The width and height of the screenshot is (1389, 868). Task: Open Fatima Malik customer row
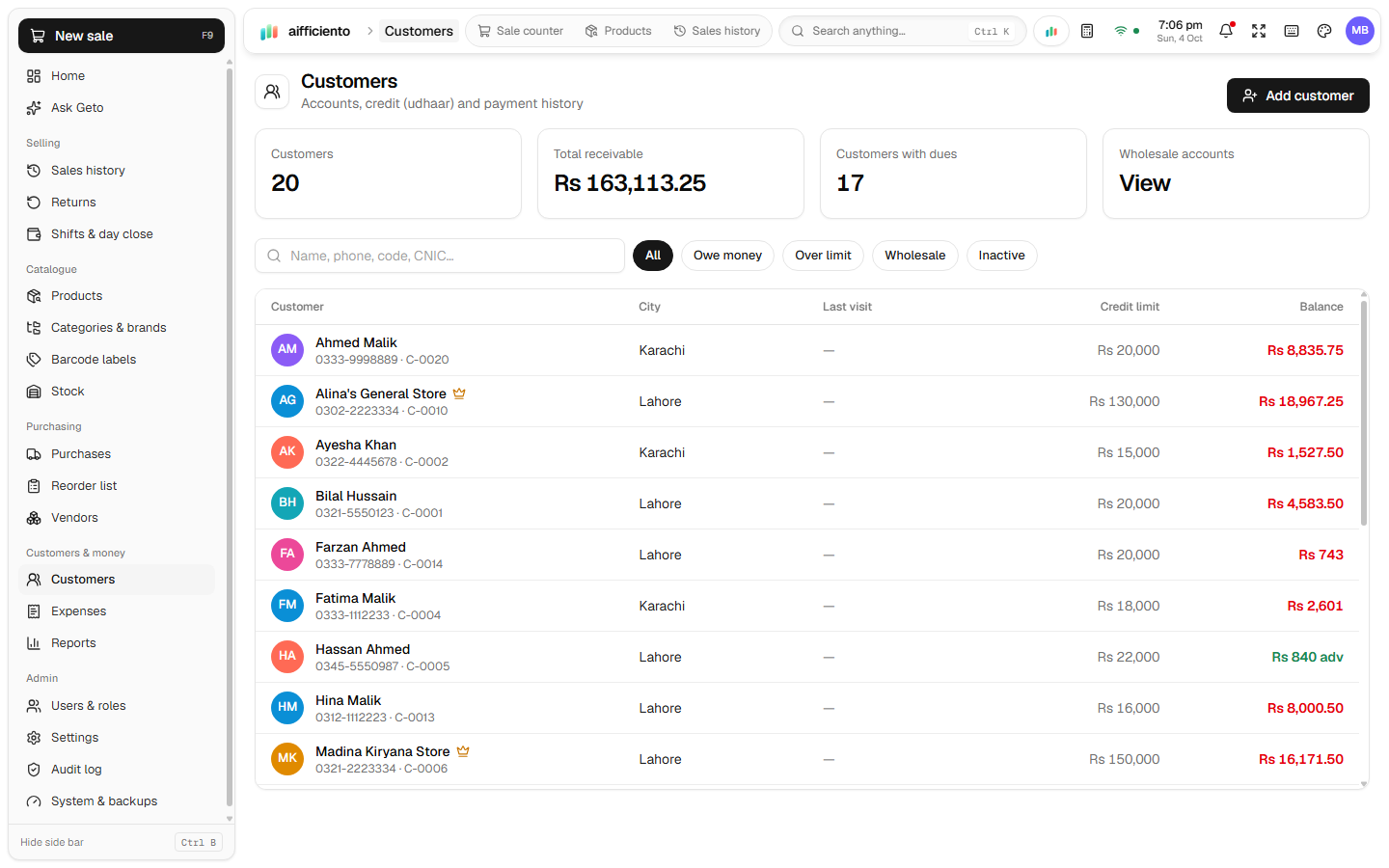(806, 606)
